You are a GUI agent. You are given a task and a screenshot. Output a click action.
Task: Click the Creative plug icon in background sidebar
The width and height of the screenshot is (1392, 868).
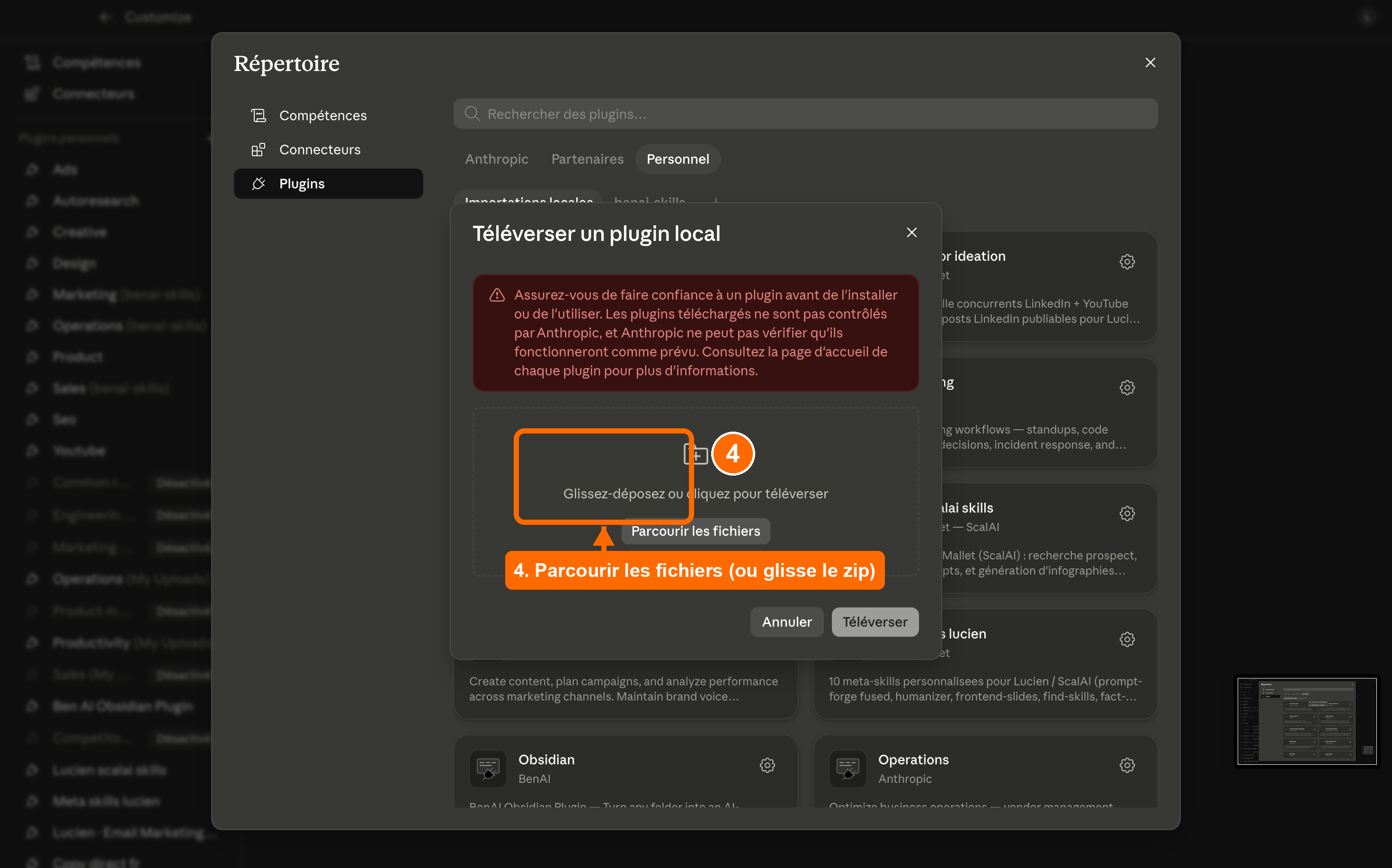[32, 232]
